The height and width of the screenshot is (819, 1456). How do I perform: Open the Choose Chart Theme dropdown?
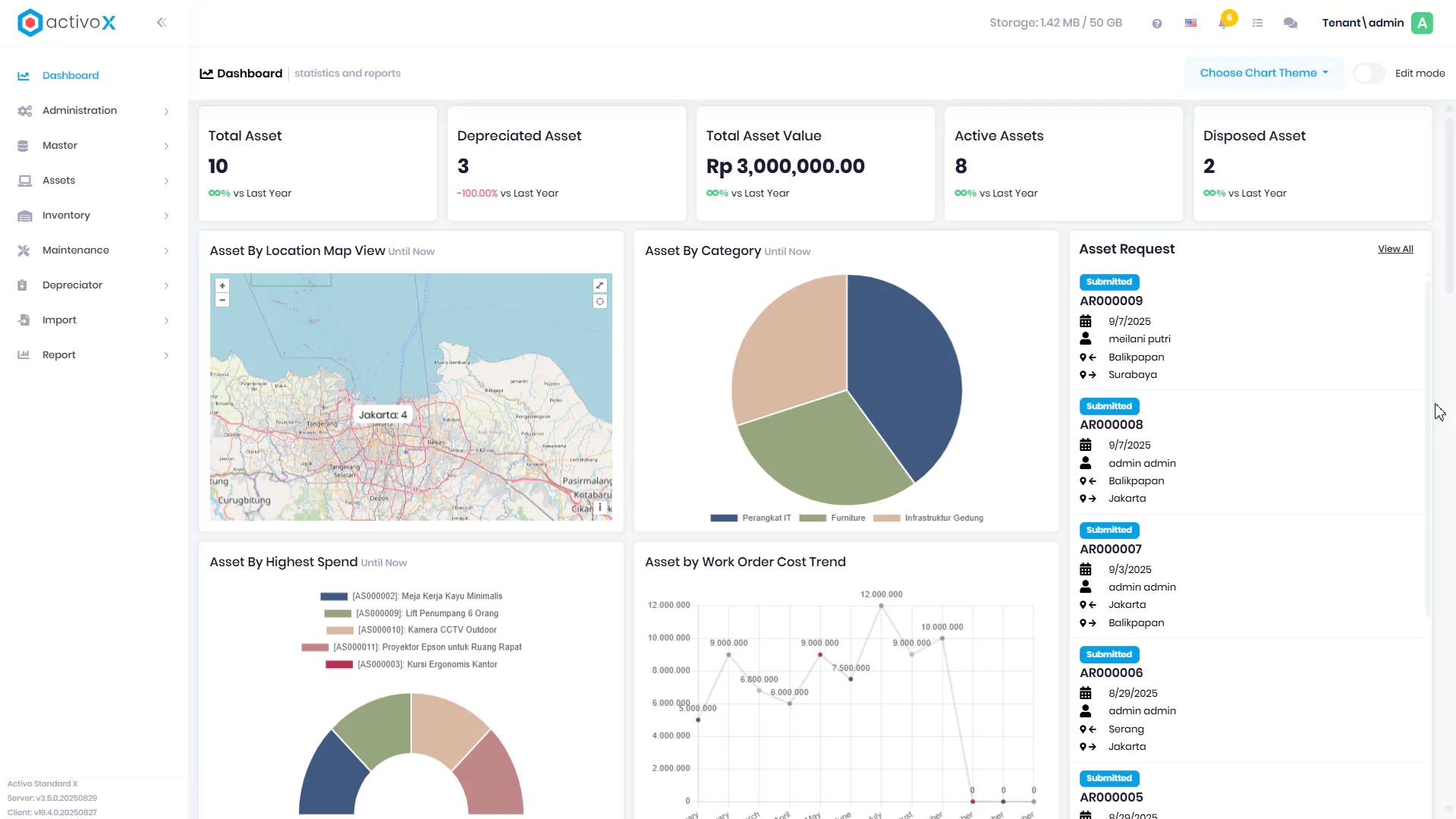tap(1264, 73)
